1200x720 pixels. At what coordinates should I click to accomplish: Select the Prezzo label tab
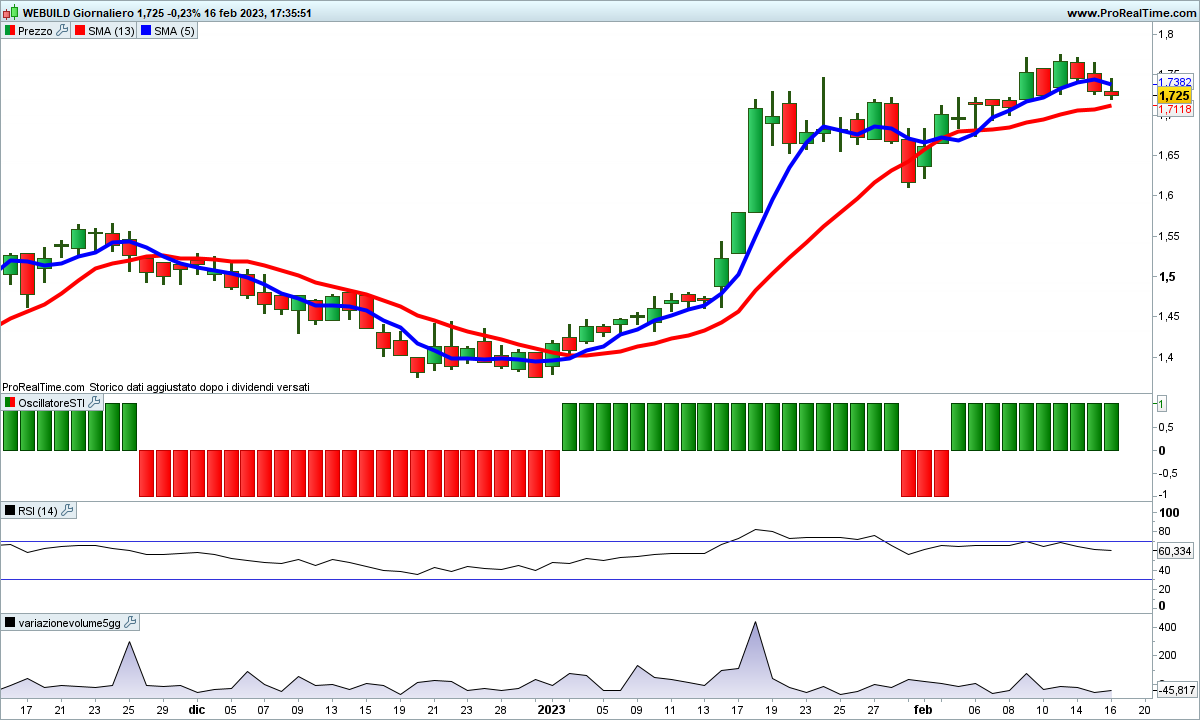(x=36, y=31)
